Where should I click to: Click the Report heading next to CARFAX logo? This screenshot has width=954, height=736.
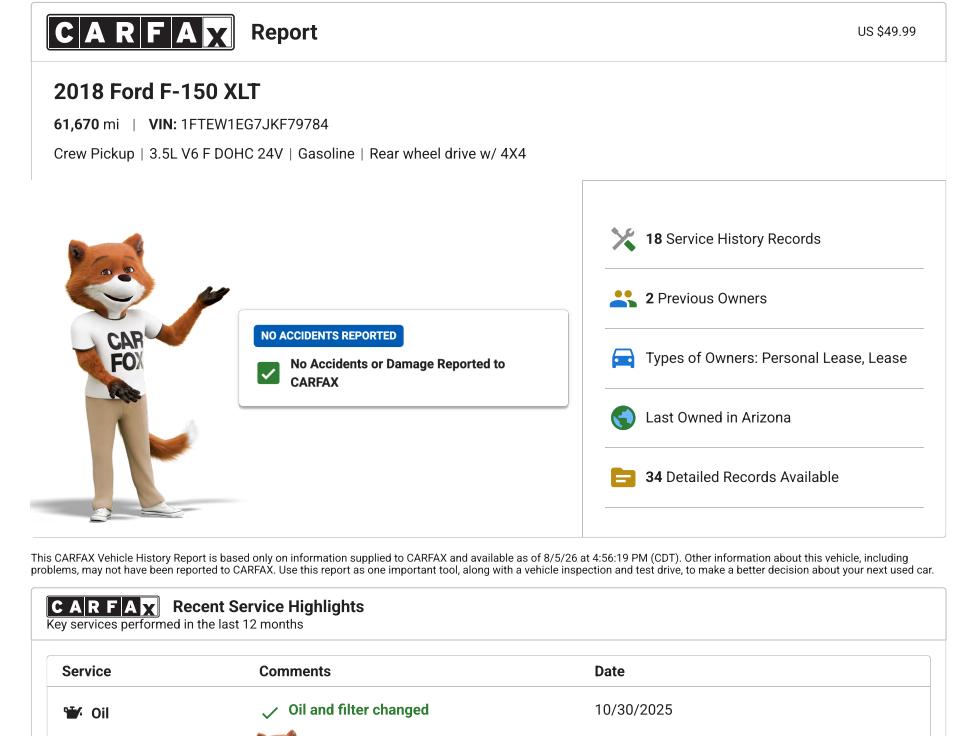(284, 32)
